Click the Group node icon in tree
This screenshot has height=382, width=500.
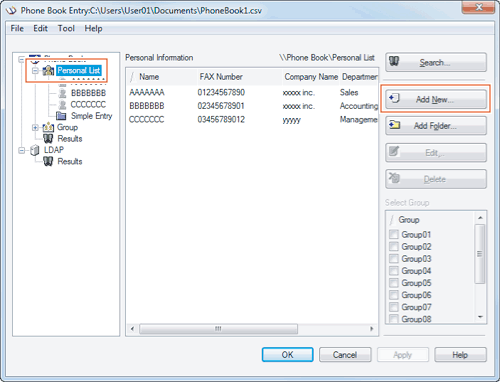pyautogui.click(x=49, y=127)
